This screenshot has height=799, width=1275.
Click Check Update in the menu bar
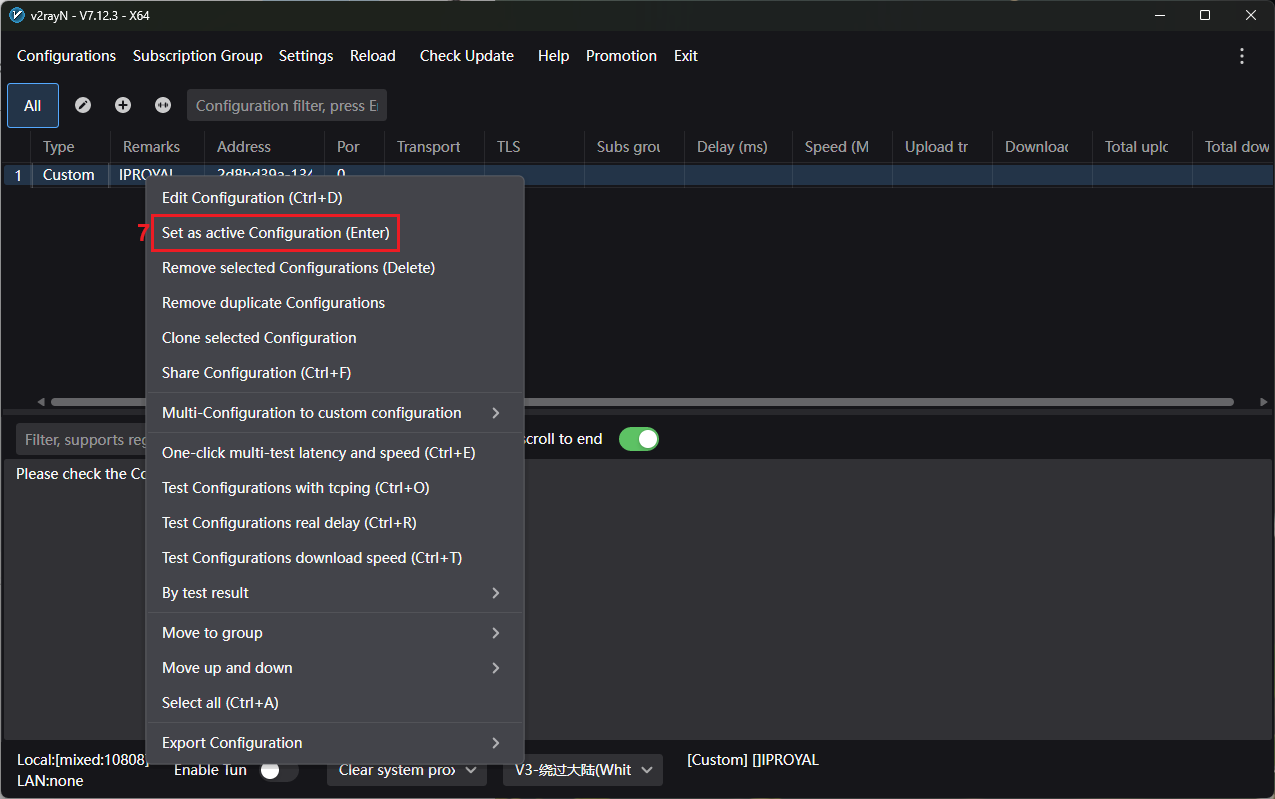click(466, 56)
